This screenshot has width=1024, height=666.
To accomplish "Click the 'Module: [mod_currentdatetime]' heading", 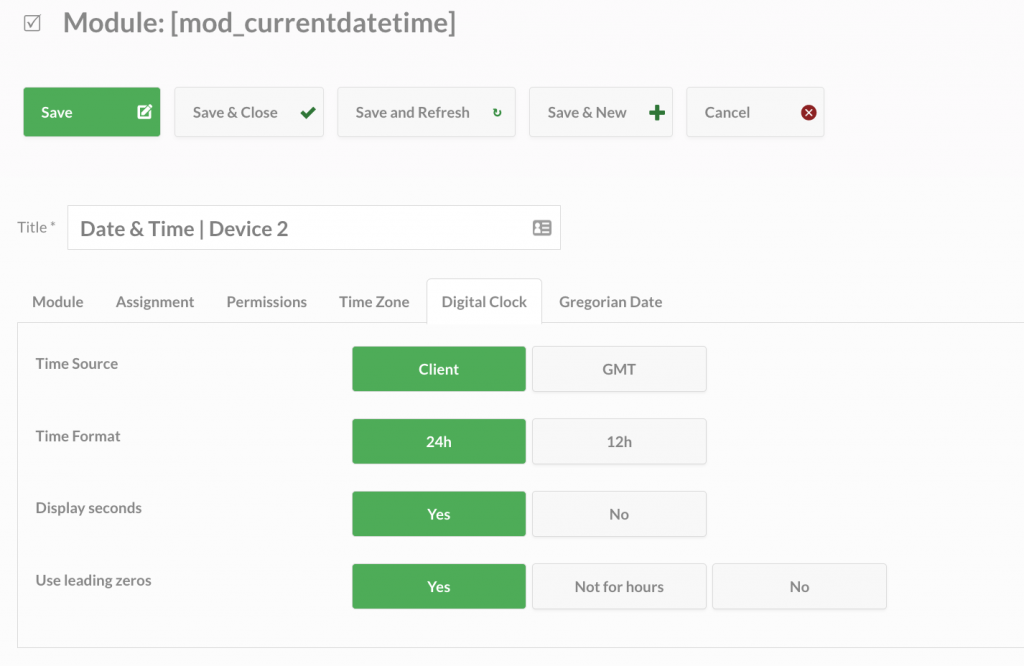I will pos(259,24).
